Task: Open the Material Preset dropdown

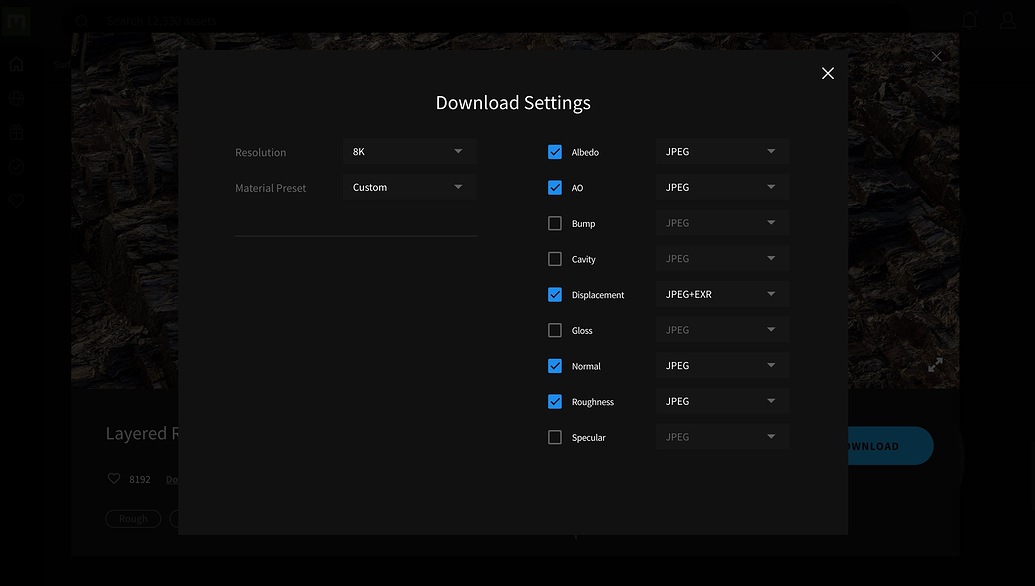Action: tap(409, 187)
